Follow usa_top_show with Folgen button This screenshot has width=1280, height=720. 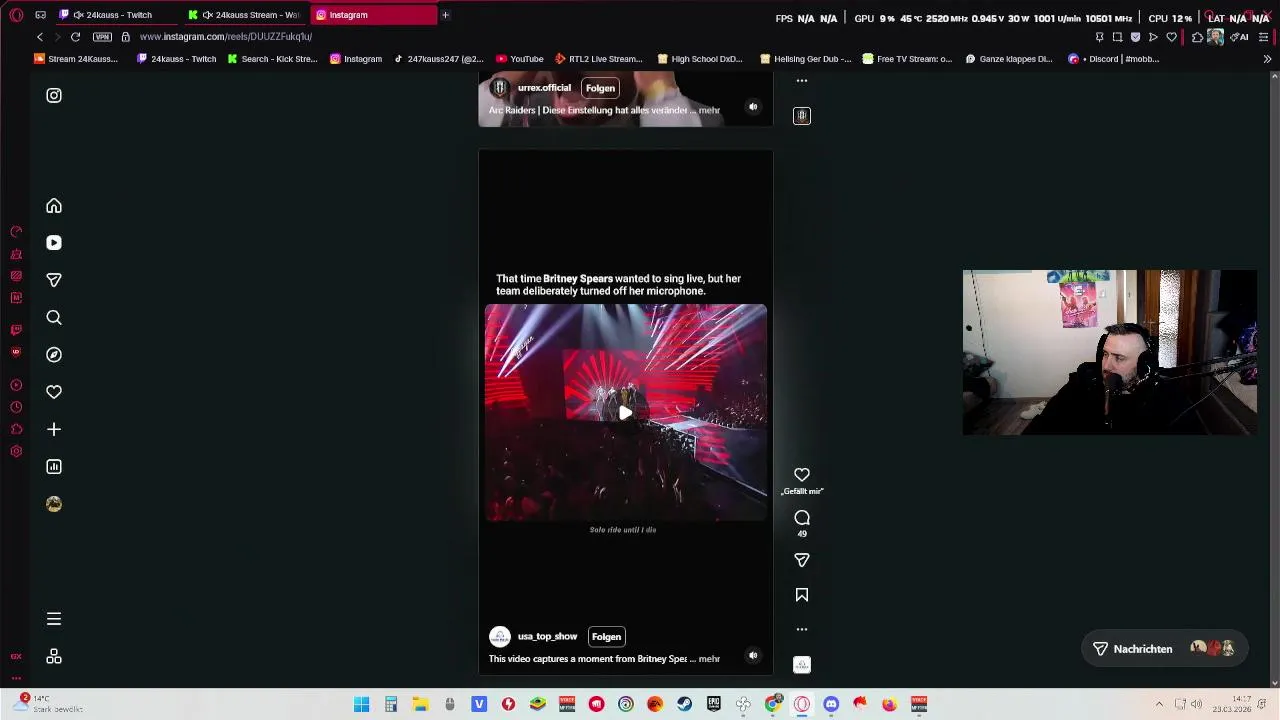606,637
